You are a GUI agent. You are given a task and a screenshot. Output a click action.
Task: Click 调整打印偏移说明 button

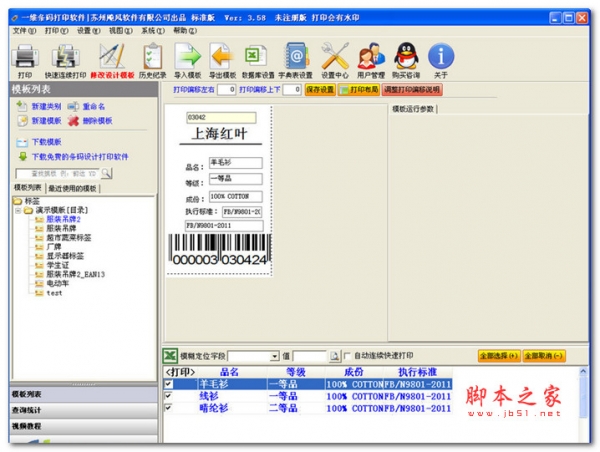point(412,90)
